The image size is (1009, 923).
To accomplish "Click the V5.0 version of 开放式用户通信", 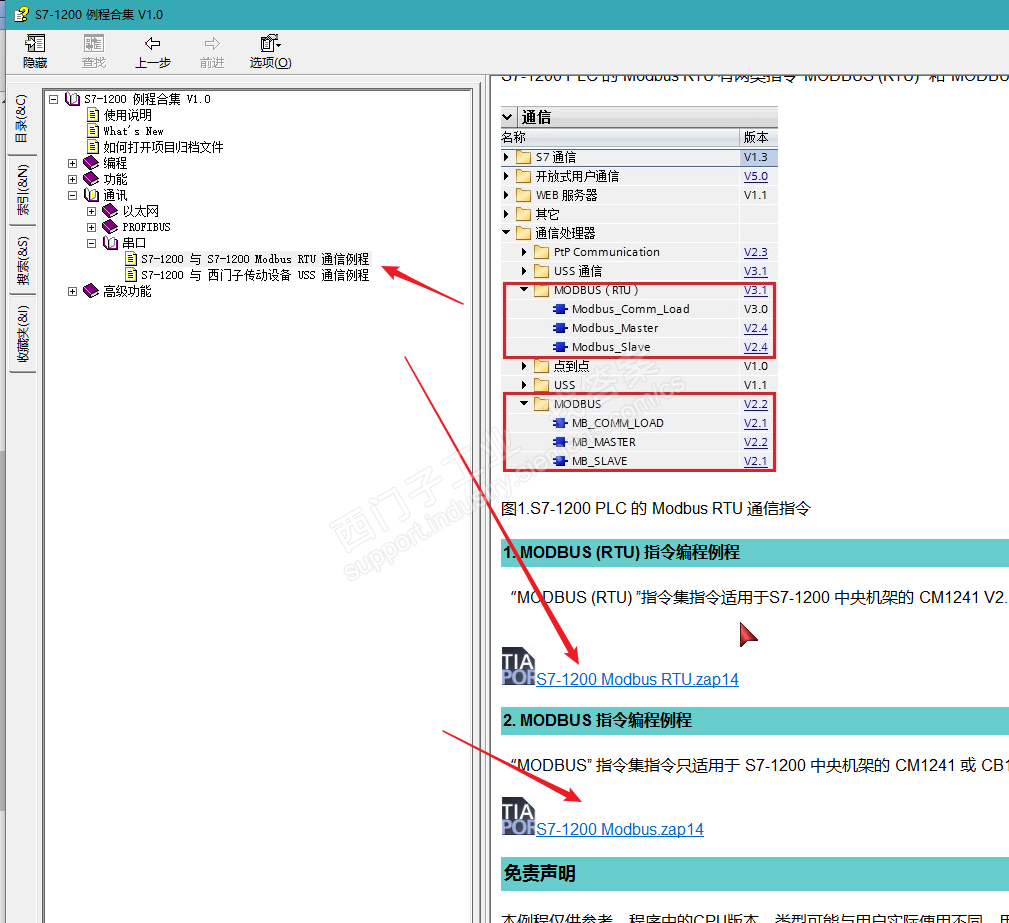I will pos(755,176).
